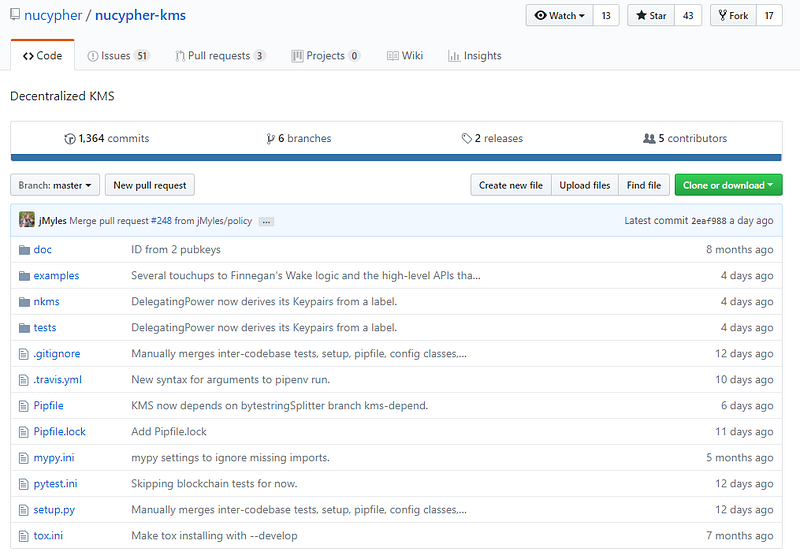Image resolution: width=800 pixels, height=560 pixels.
Task: Click the contributors people icon
Action: point(648,138)
